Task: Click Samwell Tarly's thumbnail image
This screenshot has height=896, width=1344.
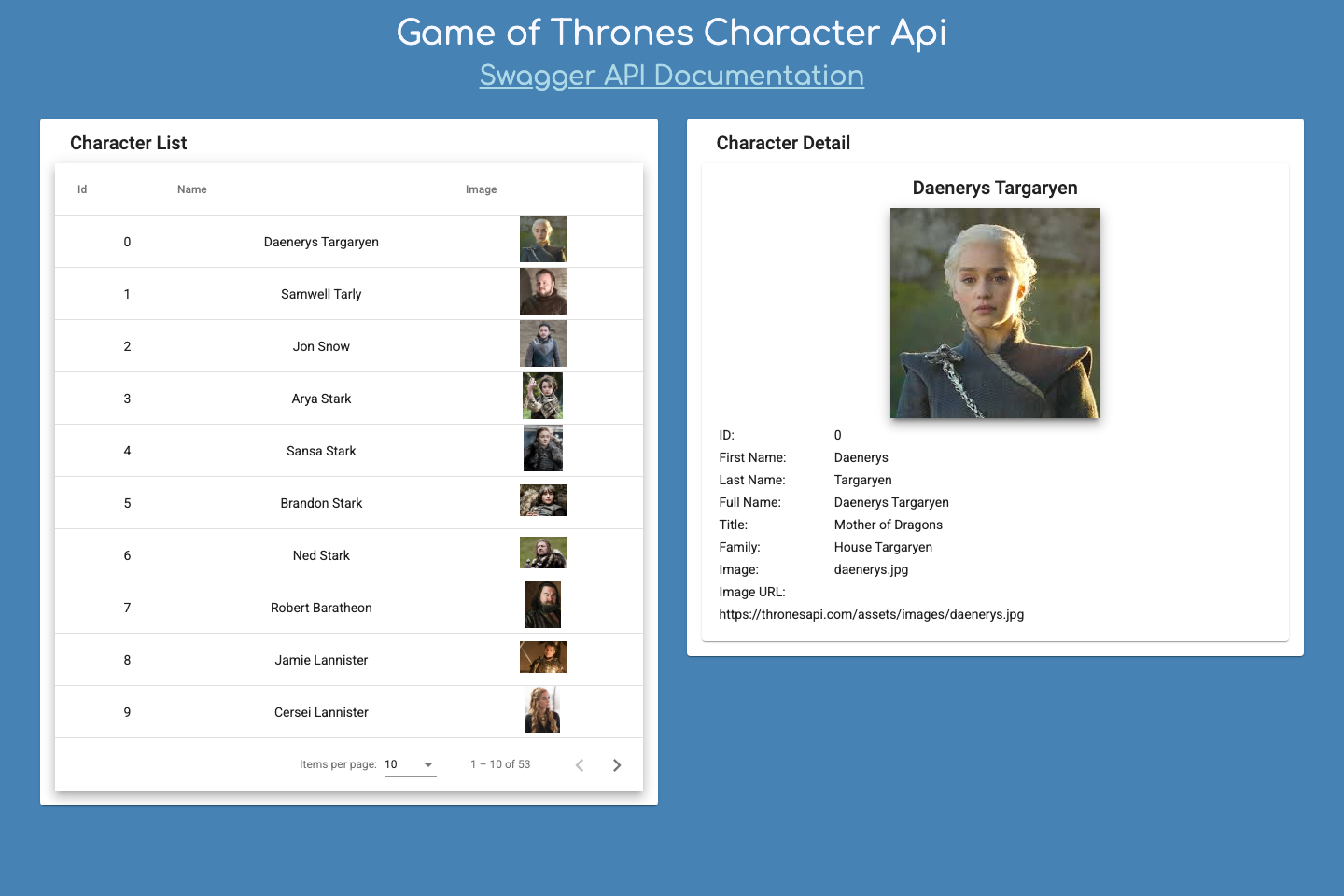Action: (542, 291)
